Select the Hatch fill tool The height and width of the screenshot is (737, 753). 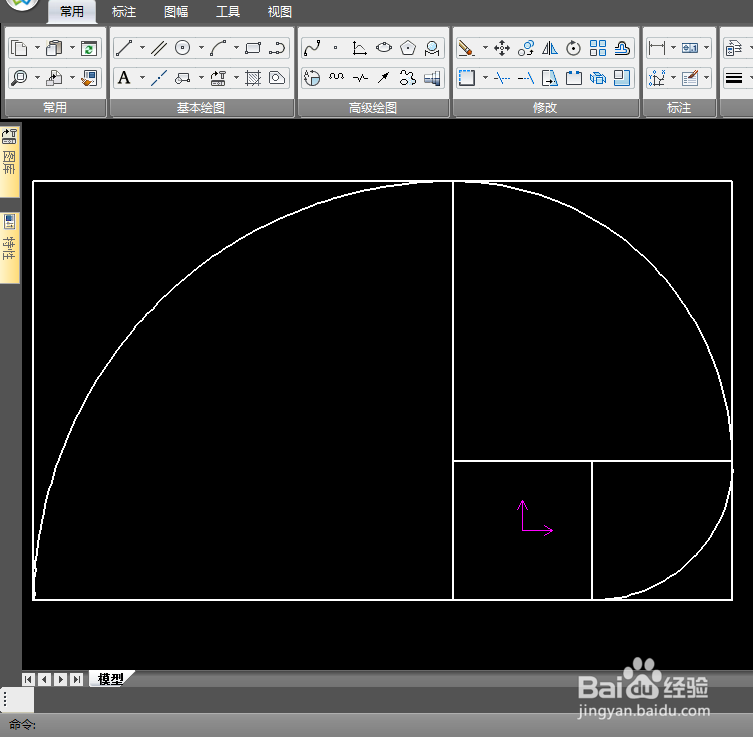click(253, 78)
